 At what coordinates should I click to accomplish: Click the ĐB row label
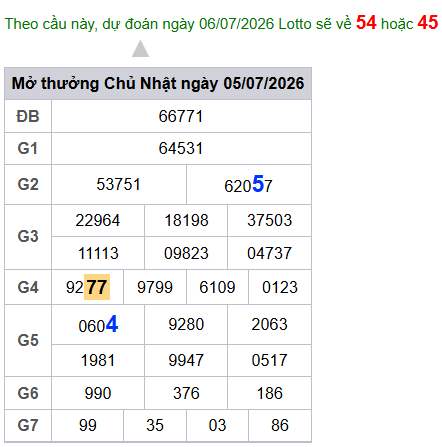click(x=28, y=116)
